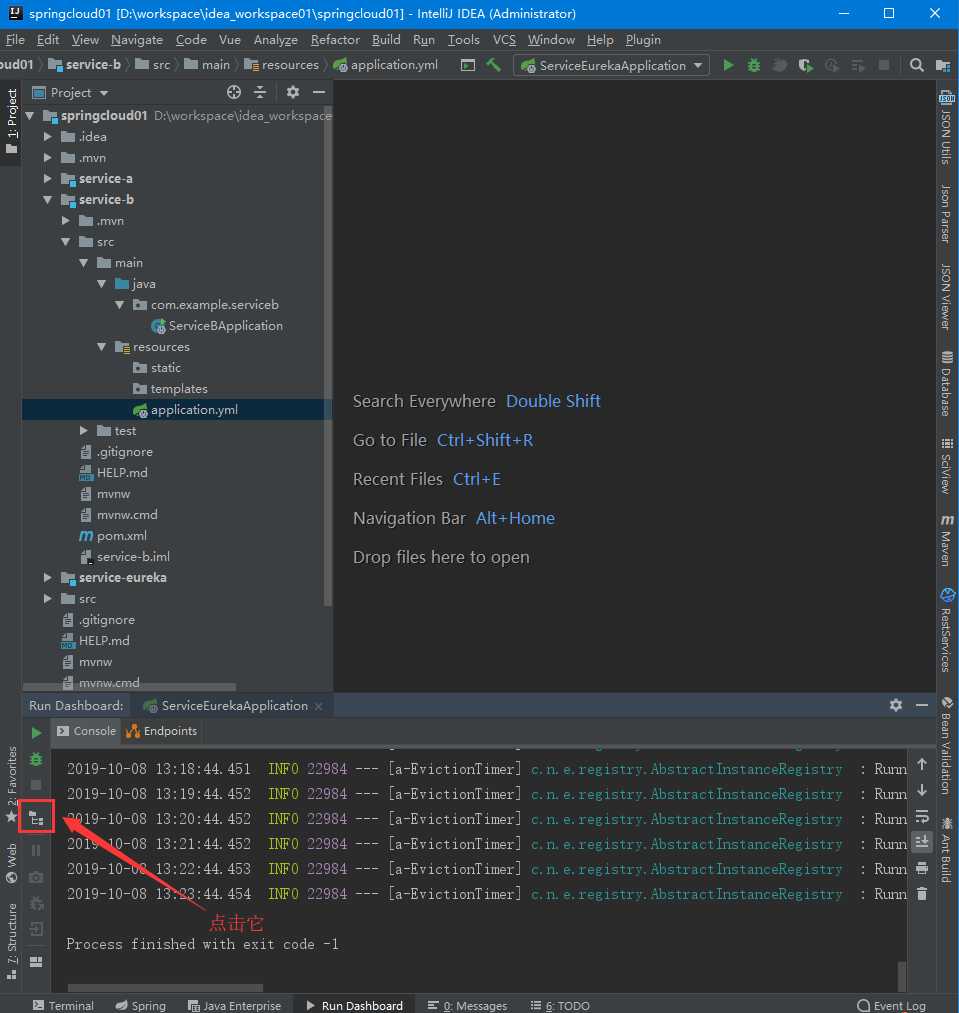Screen dimensions: 959x1013
Task: Toggle scroll to end of console
Action: [x=922, y=841]
